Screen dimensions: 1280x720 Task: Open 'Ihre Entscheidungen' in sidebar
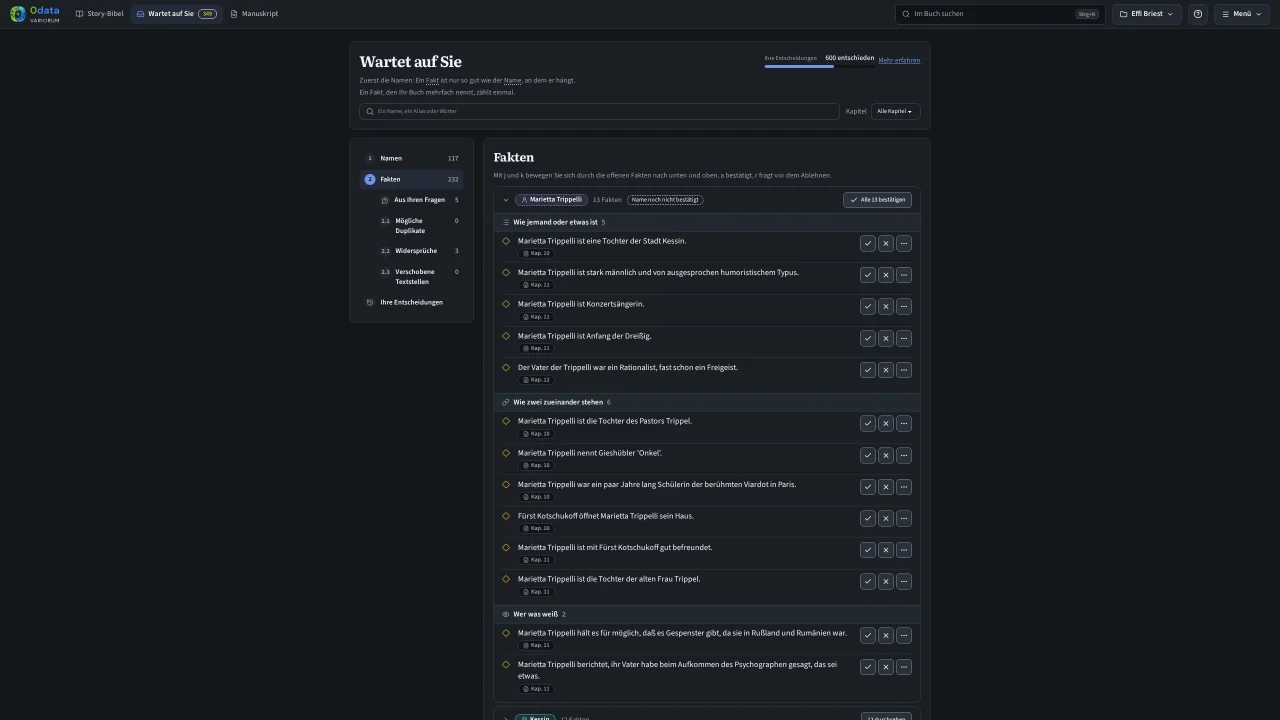411,302
